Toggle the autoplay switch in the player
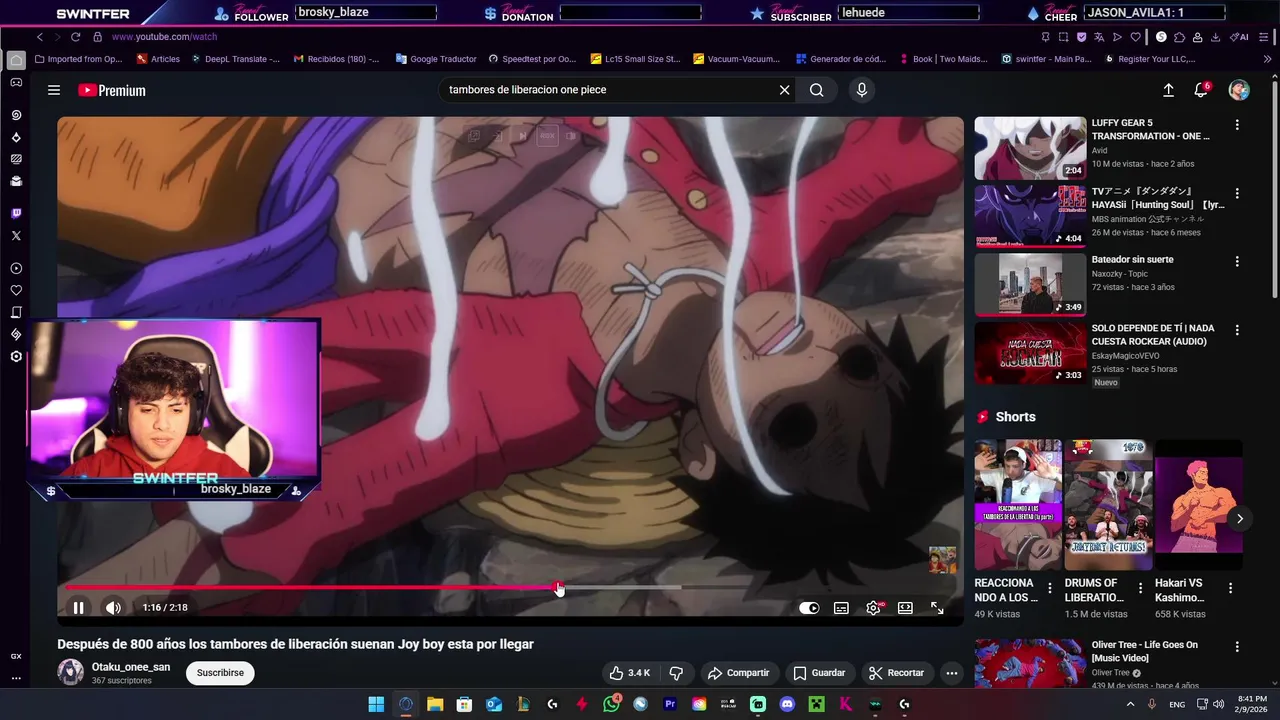Image resolution: width=1280 pixels, height=720 pixels. [809, 608]
